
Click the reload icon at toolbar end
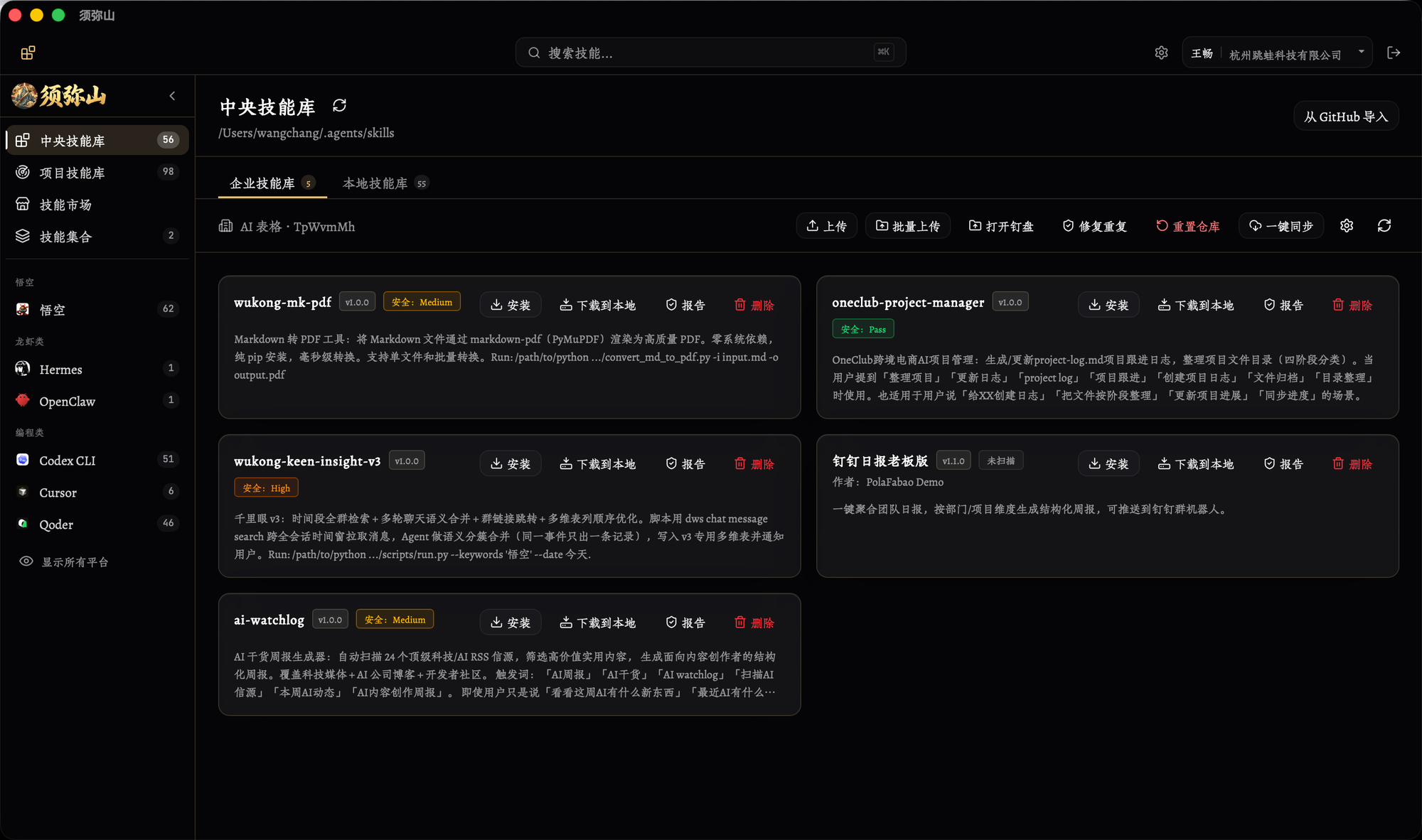(1384, 226)
